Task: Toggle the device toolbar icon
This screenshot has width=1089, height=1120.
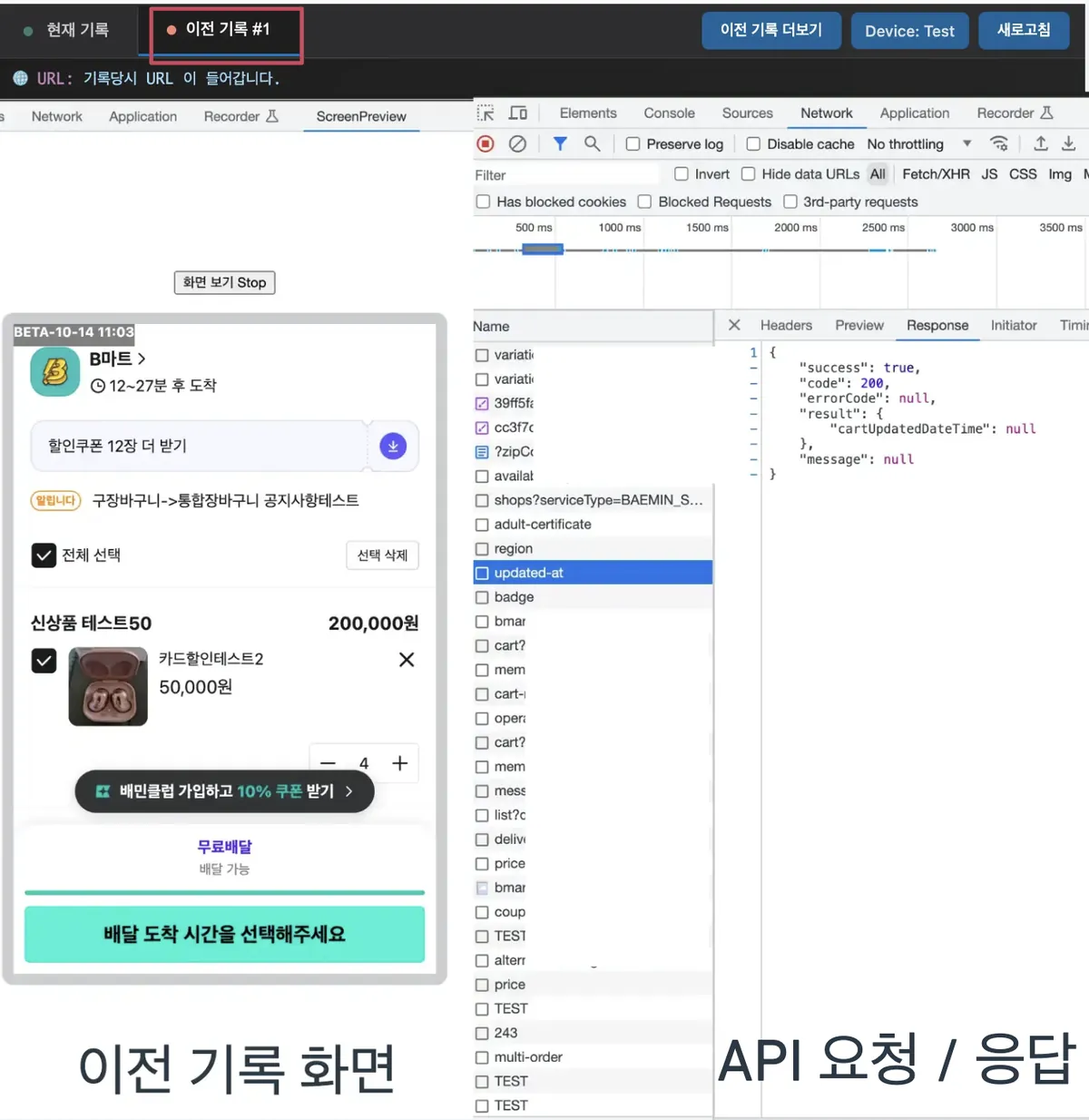Action: tap(518, 113)
